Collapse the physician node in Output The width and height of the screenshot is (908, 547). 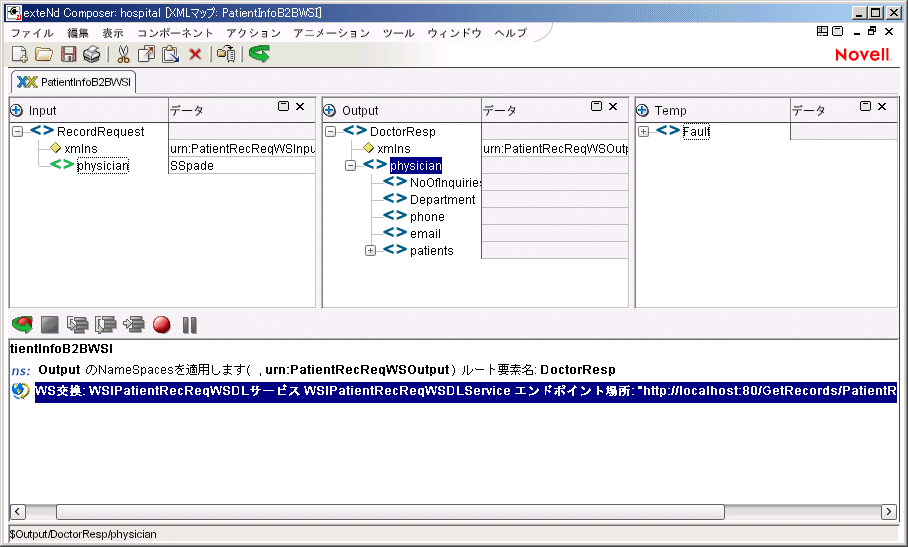point(350,166)
